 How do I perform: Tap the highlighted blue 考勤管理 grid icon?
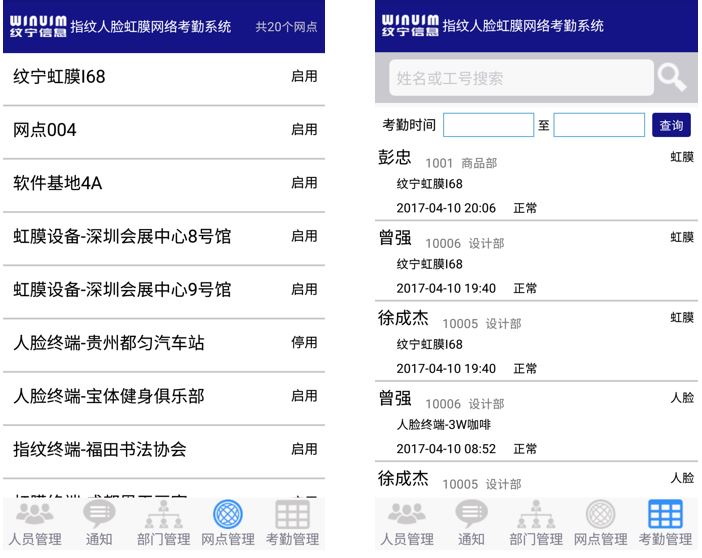tap(665, 512)
